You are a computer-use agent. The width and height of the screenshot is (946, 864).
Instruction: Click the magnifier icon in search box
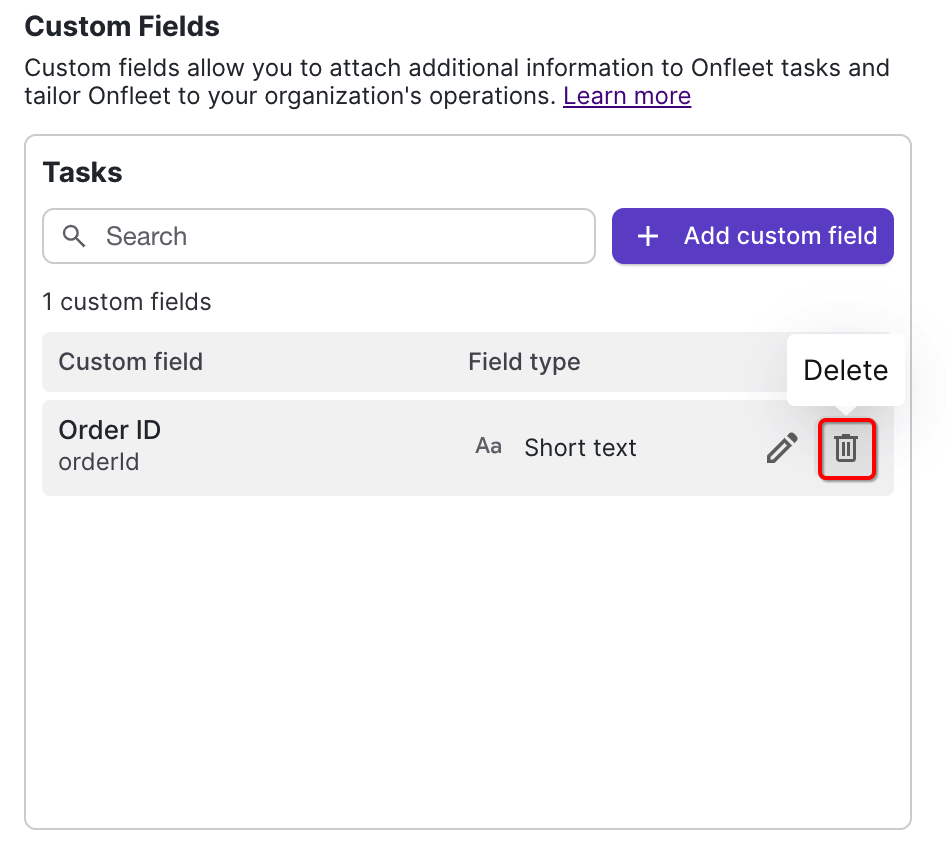(x=74, y=236)
